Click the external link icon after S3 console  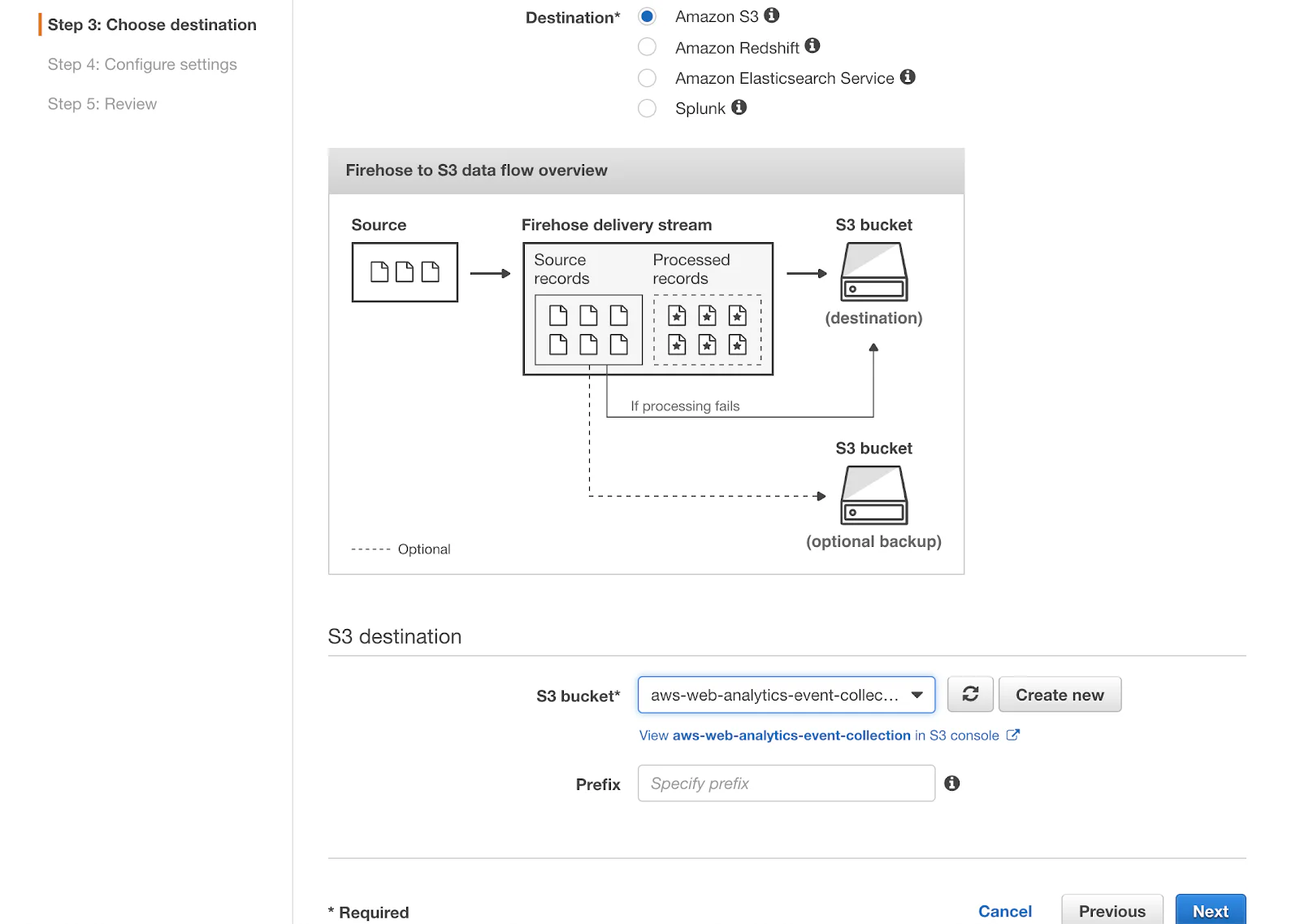(x=1013, y=735)
